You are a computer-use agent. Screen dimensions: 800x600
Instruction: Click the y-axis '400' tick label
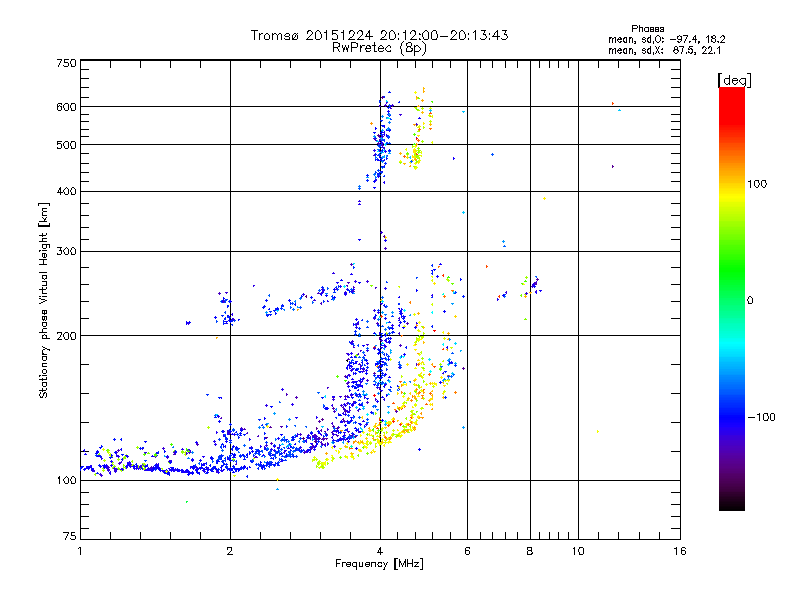(66, 192)
